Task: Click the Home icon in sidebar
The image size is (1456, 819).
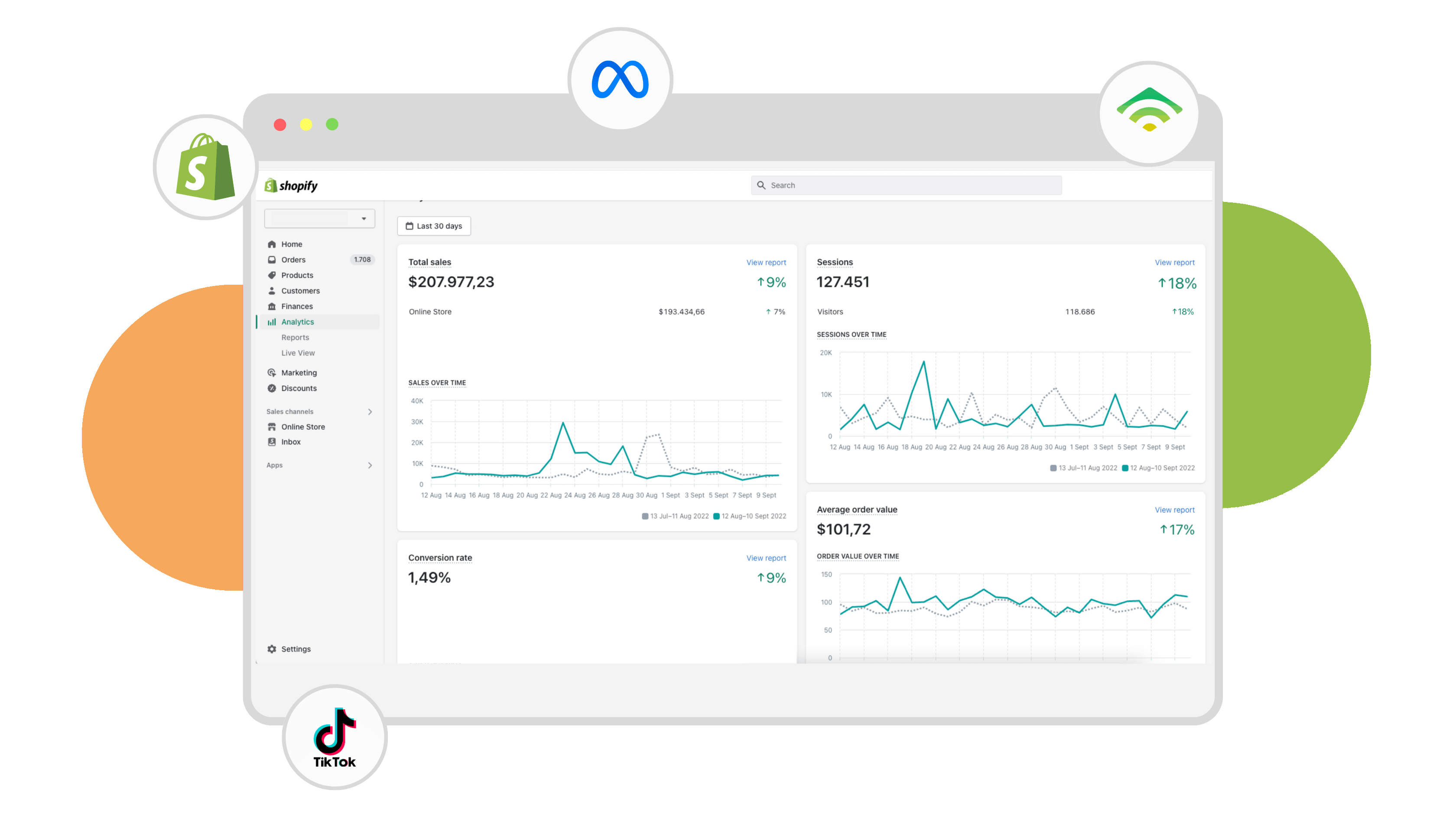Action: pos(271,244)
